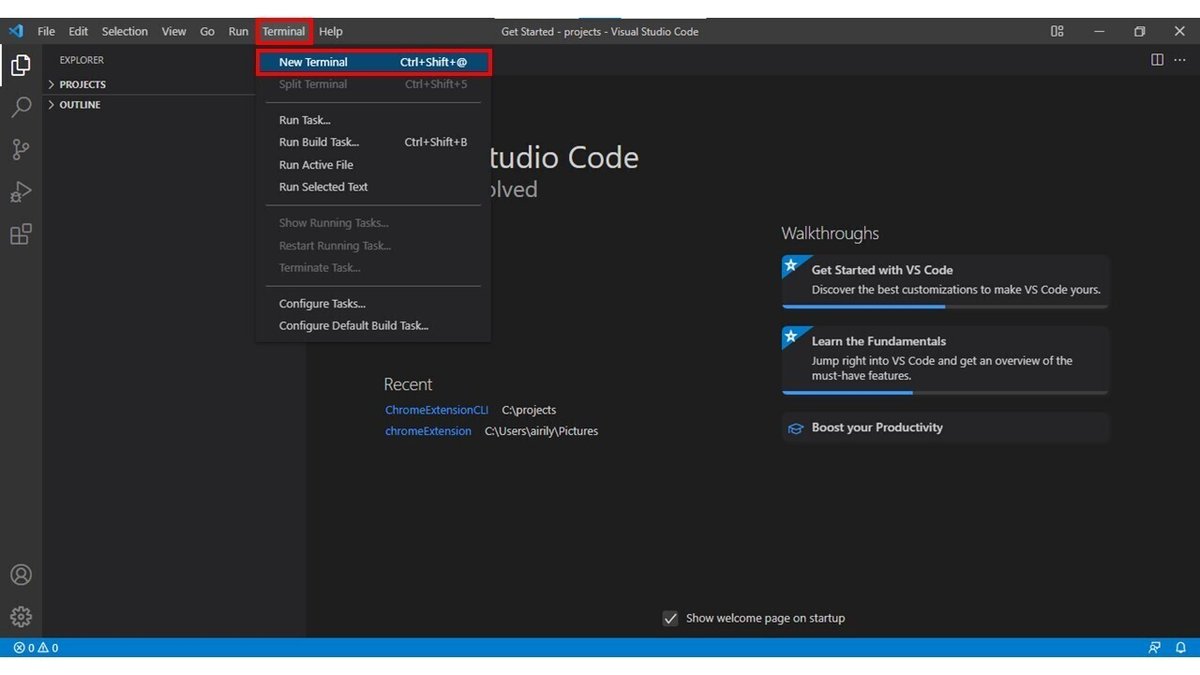Choose Configure Default Build Task... entry
Image resolution: width=1200 pixels, height=675 pixels.
(x=373, y=325)
